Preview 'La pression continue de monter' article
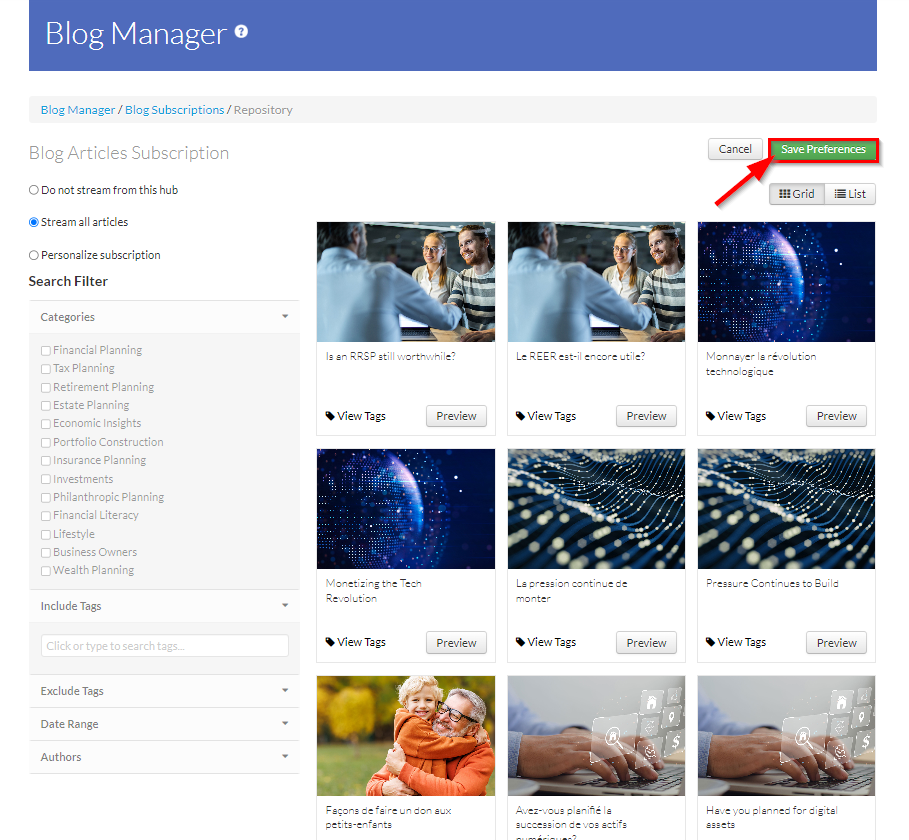This screenshot has width=909, height=840. (646, 643)
